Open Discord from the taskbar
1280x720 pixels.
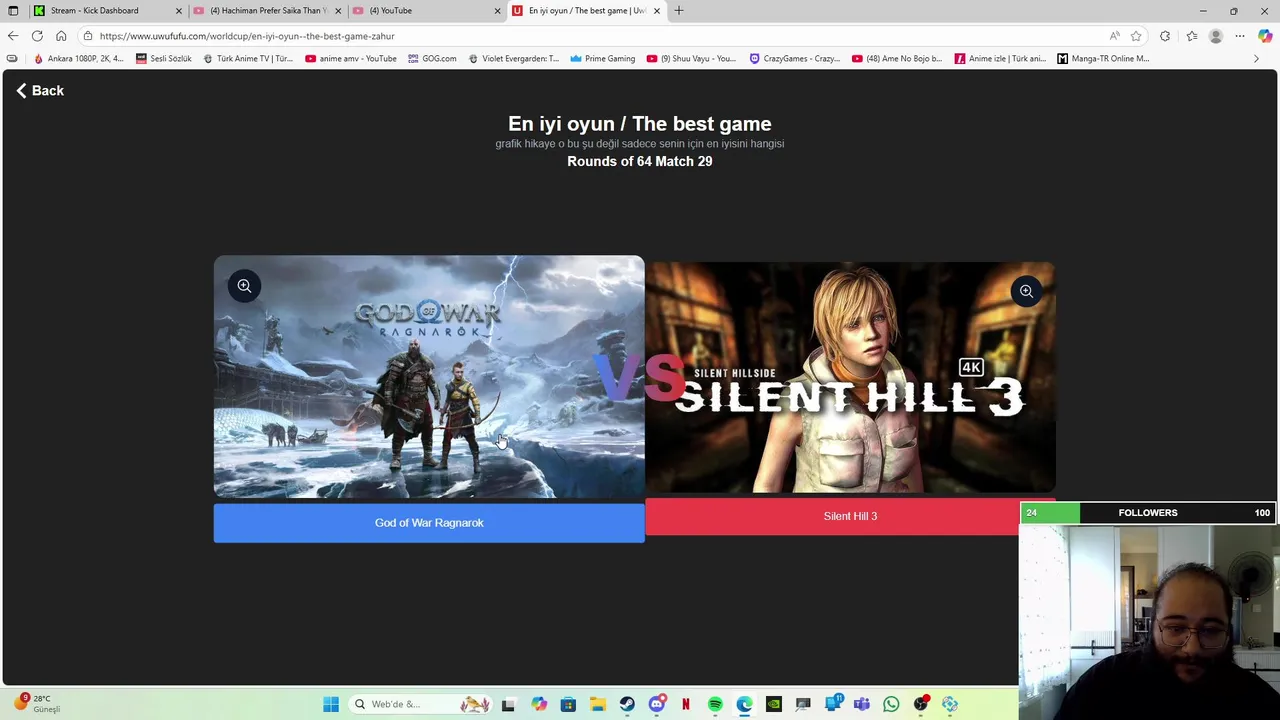coord(657,704)
